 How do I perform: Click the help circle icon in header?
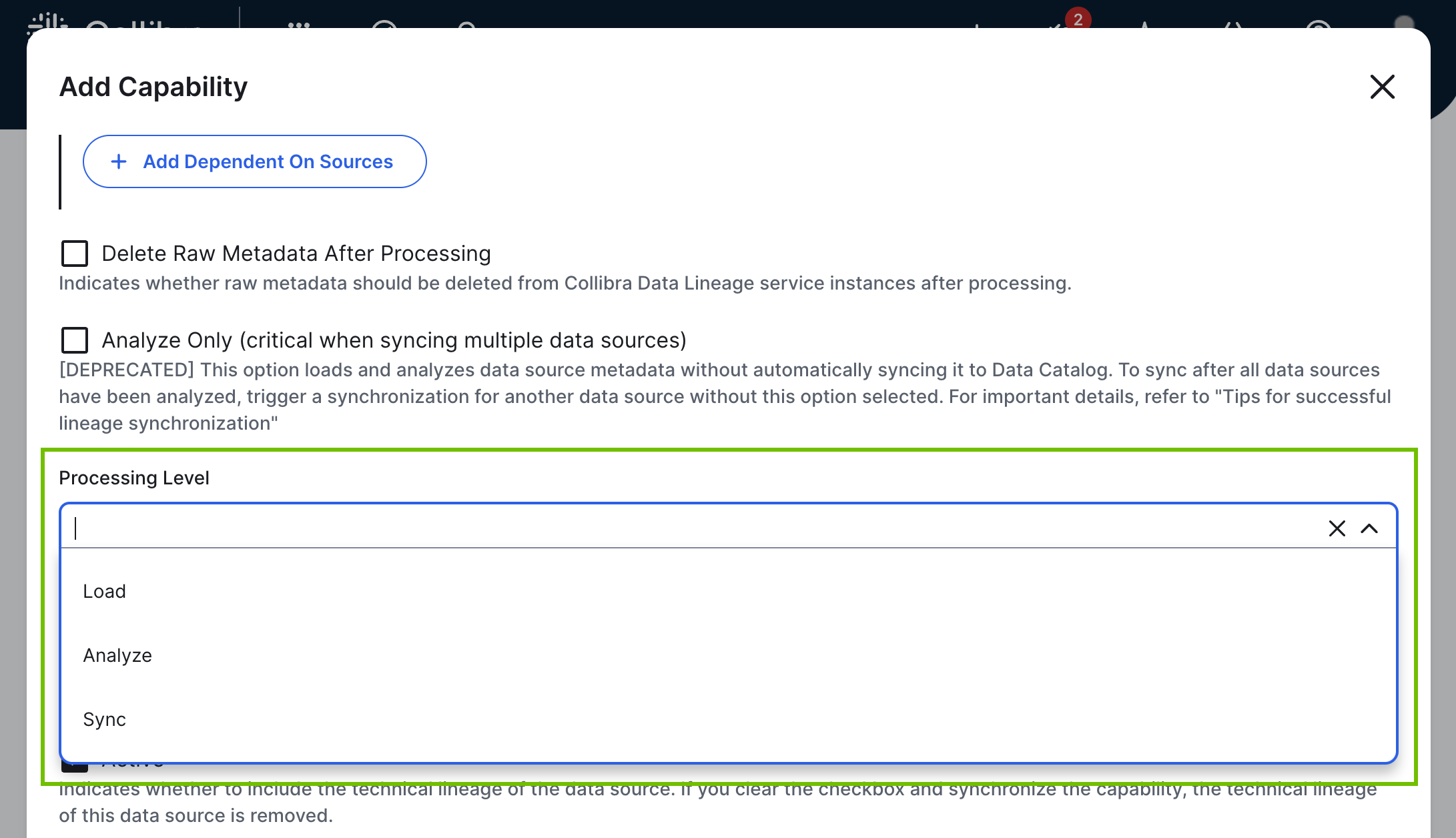[x=1319, y=24]
